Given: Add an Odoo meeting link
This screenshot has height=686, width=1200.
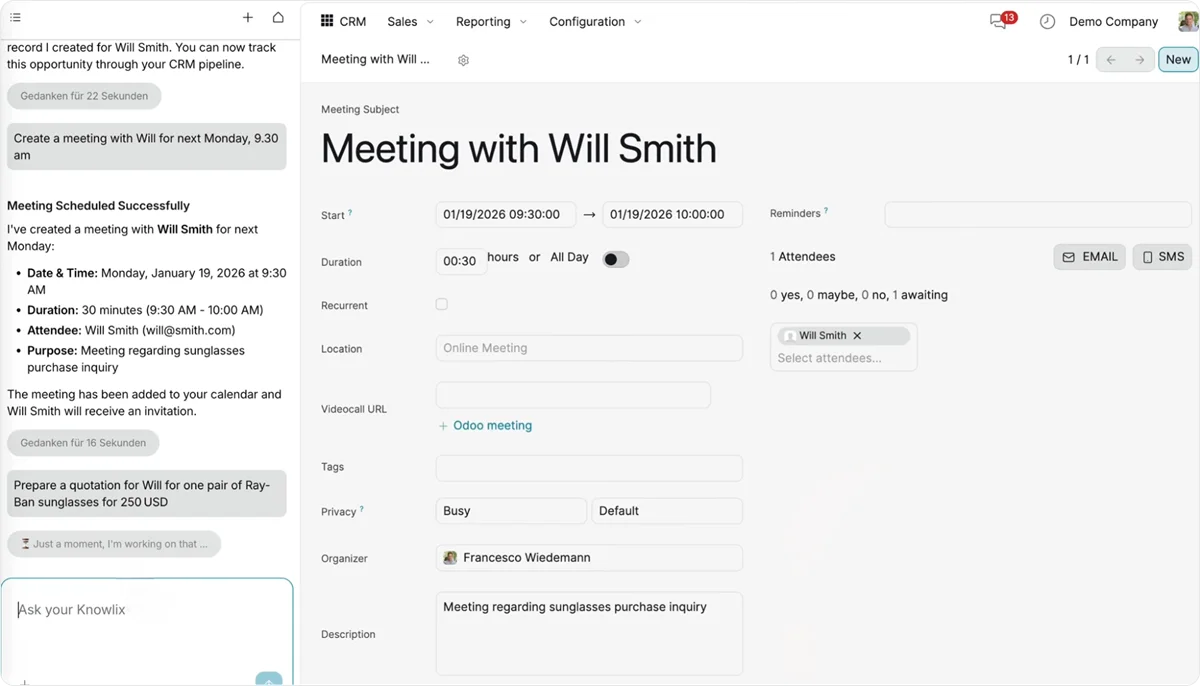Looking at the screenshot, I should (x=485, y=425).
